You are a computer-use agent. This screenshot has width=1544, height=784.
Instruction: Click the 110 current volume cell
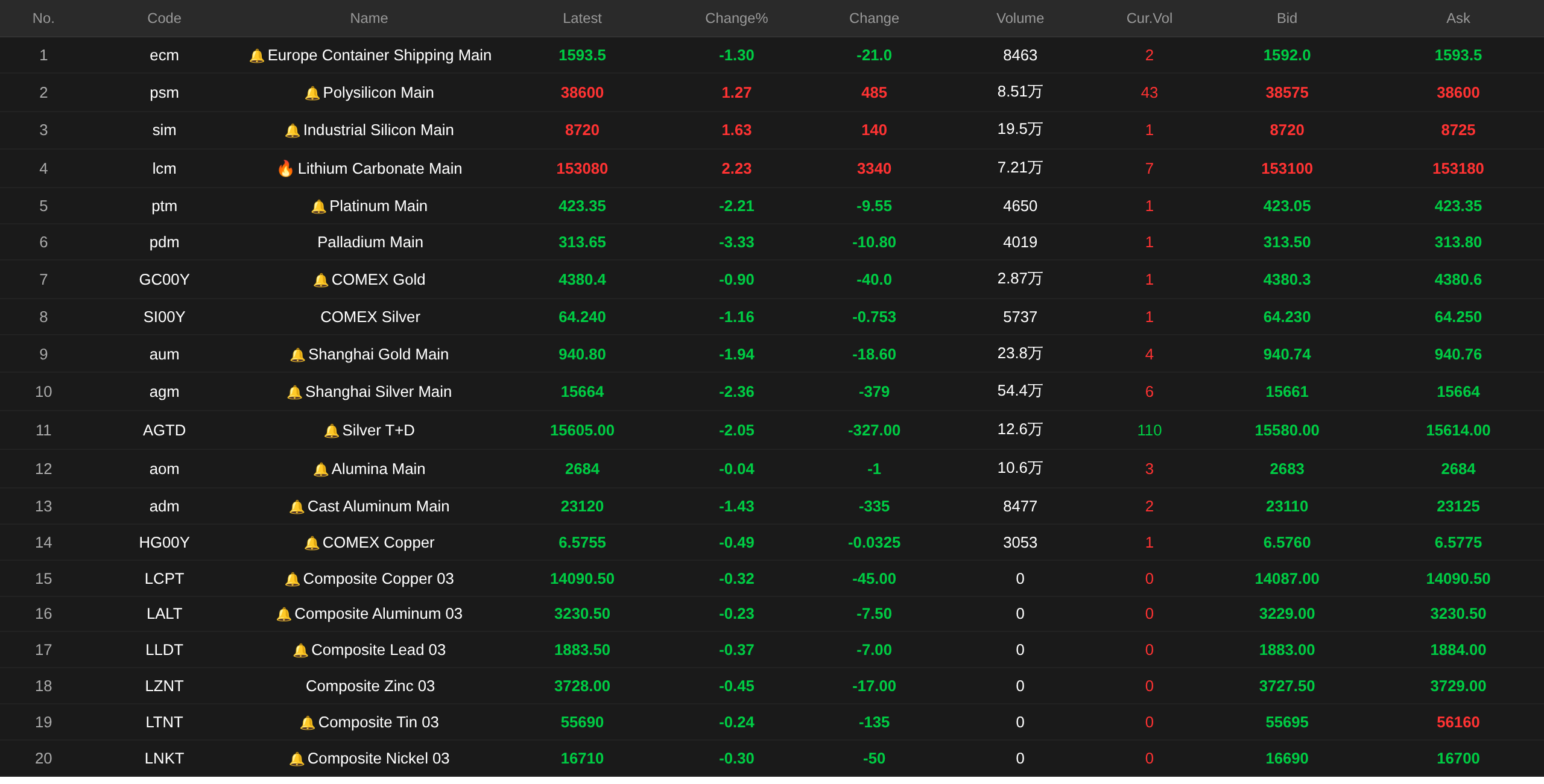click(1150, 430)
